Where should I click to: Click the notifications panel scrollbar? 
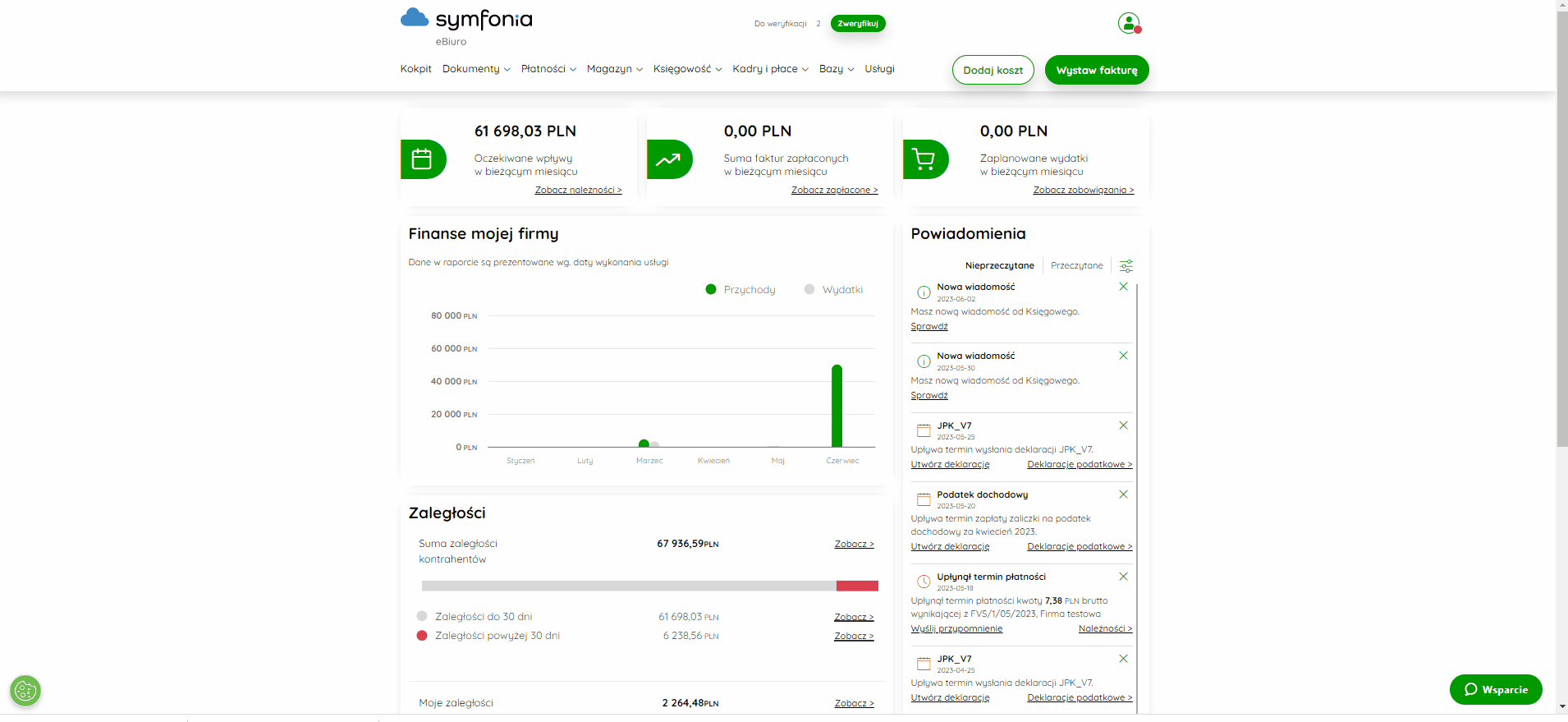tap(1137, 497)
